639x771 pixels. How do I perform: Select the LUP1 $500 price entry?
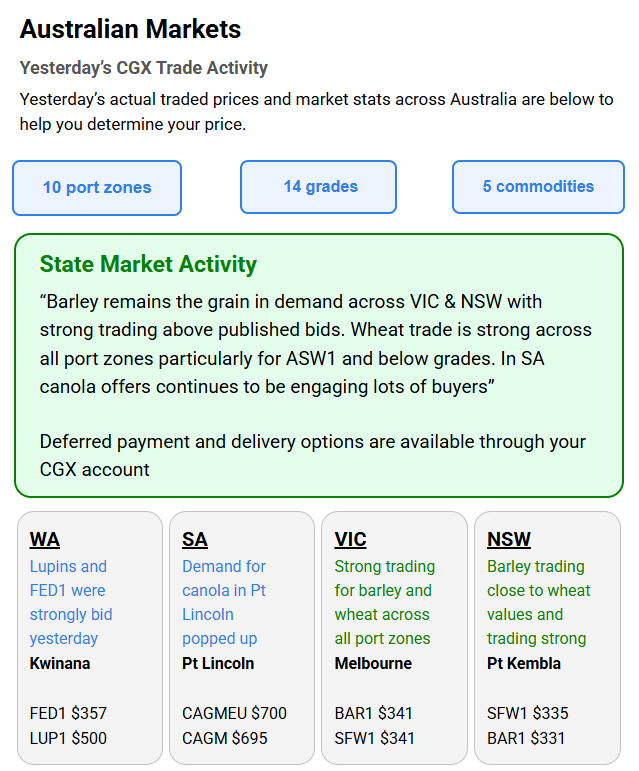pyautogui.click(x=68, y=738)
